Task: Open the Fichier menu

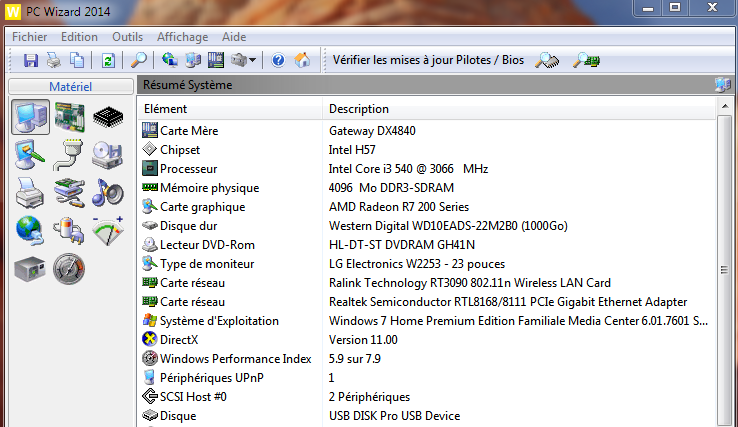Action: coord(30,37)
